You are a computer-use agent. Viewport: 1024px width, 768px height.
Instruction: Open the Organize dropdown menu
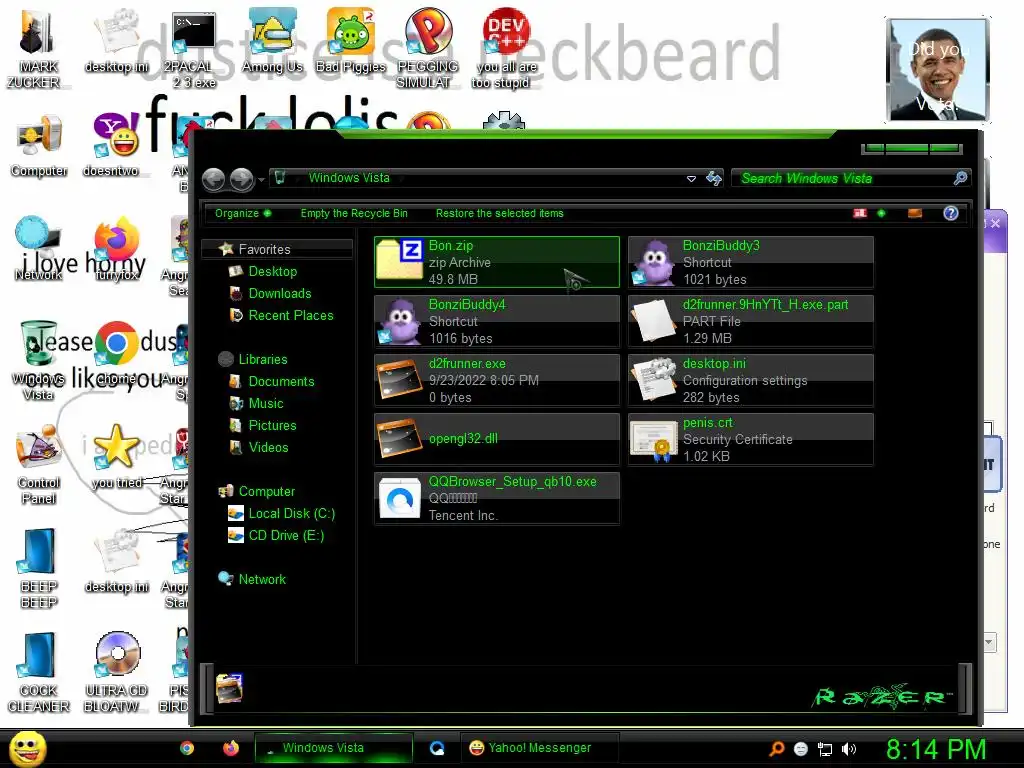(242, 213)
